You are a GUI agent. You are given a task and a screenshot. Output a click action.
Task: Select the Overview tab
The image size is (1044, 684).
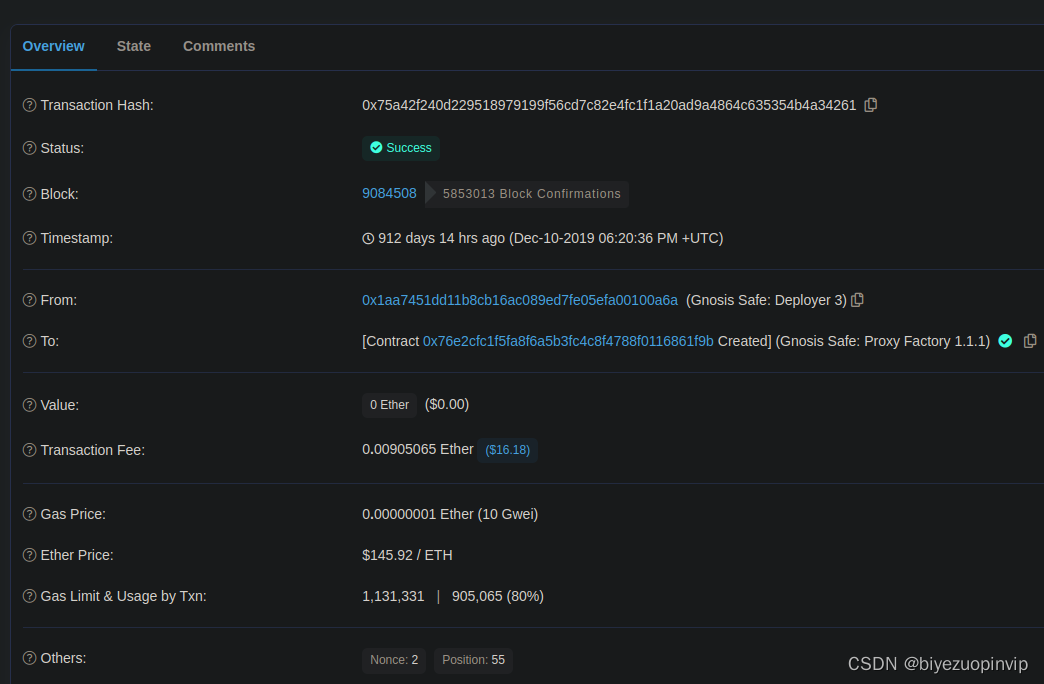coord(54,46)
